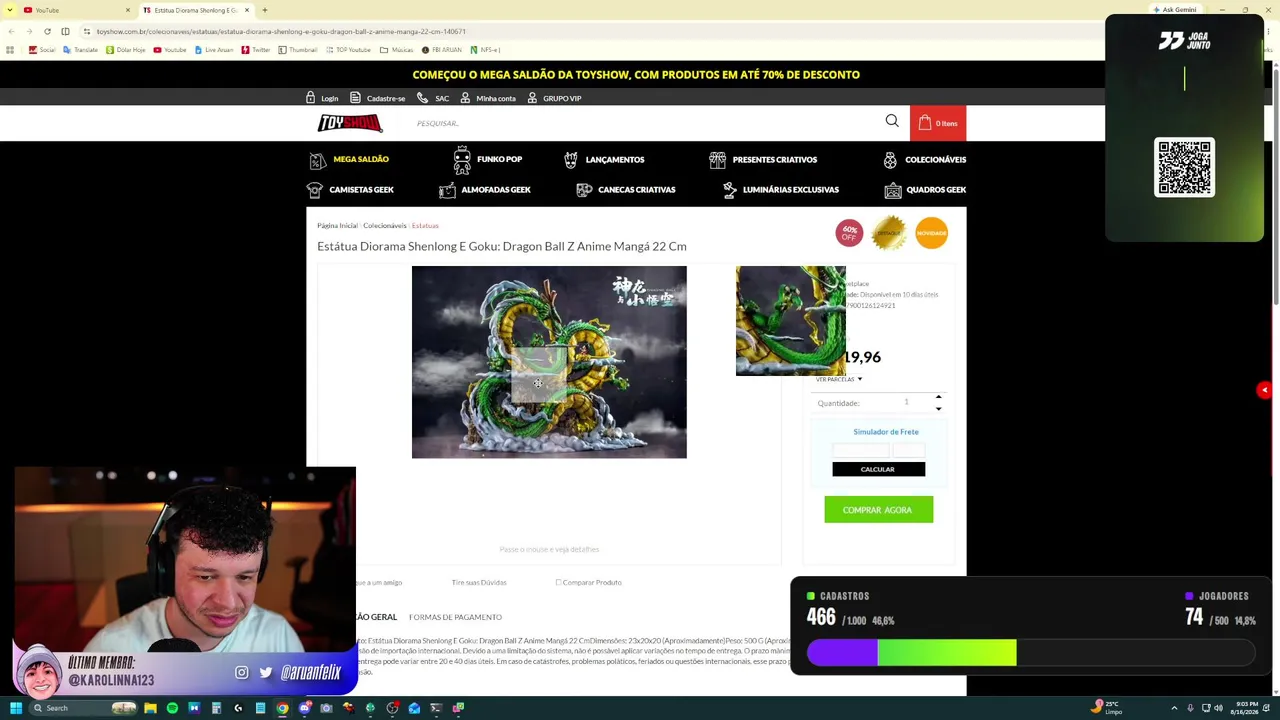1280x720 pixels.
Task: Click the Canecas Criativas mug icon
Action: coord(584,190)
